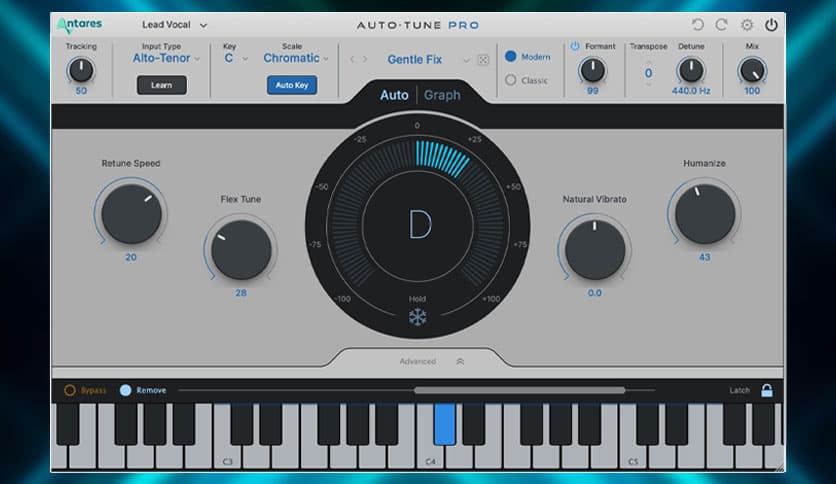
Task: Click the detected note D display
Action: click(419, 224)
